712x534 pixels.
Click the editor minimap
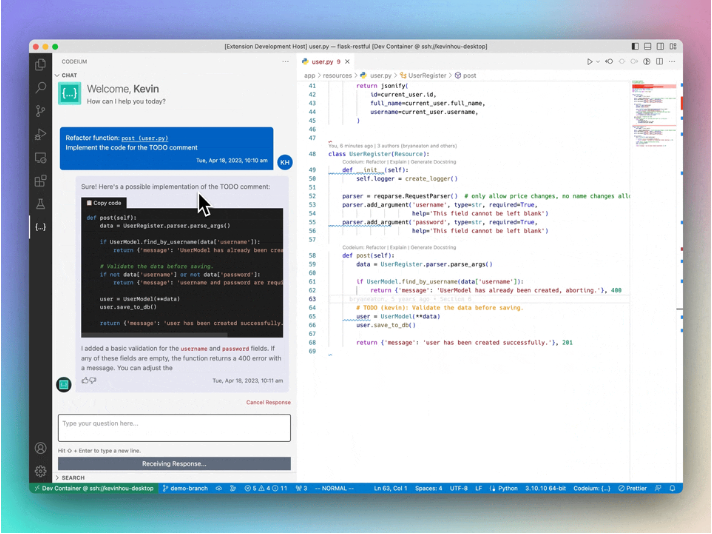pyautogui.click(x=654, y=114)
